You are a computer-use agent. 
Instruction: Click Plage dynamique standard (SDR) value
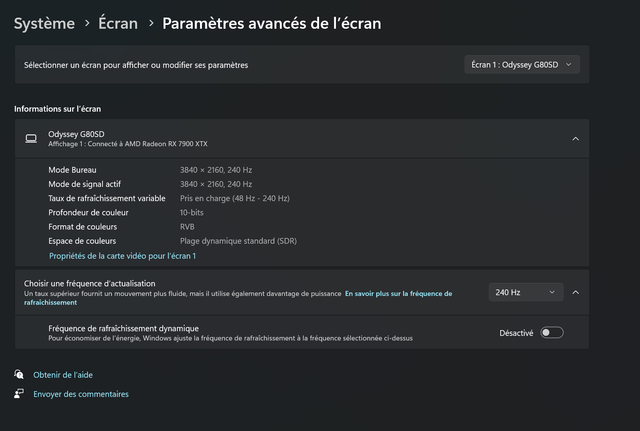(x=238, y=241)
